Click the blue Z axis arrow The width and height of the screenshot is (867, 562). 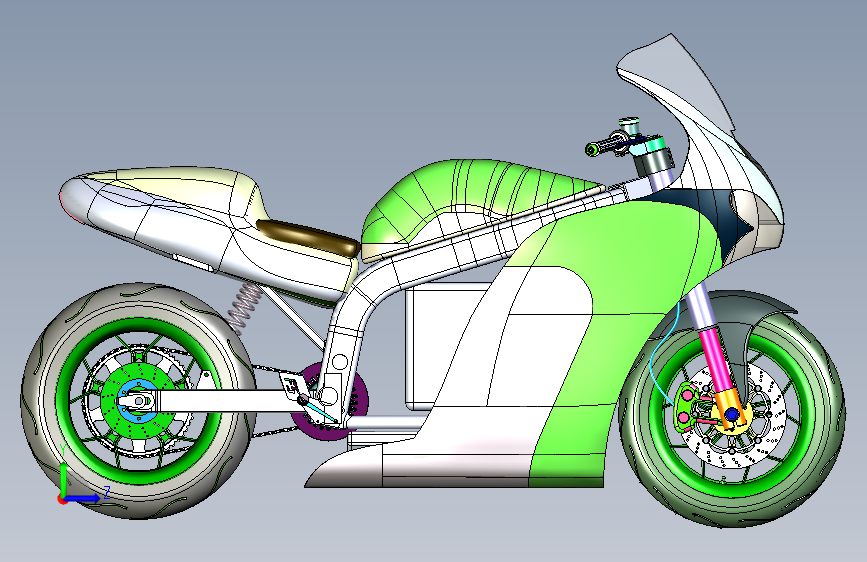click(84, 498)
